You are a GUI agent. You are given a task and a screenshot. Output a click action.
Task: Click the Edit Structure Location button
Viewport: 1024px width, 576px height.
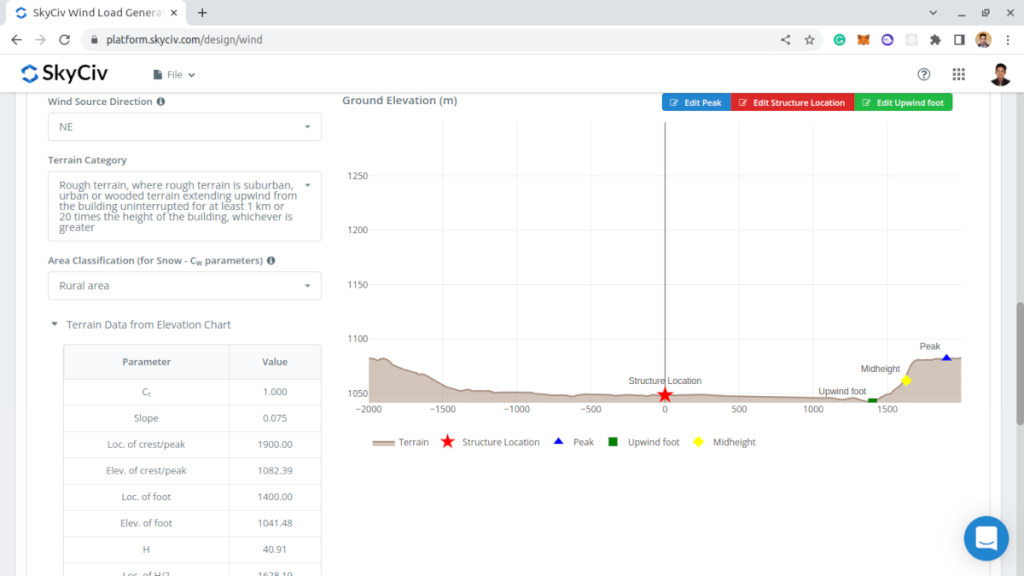792,103
